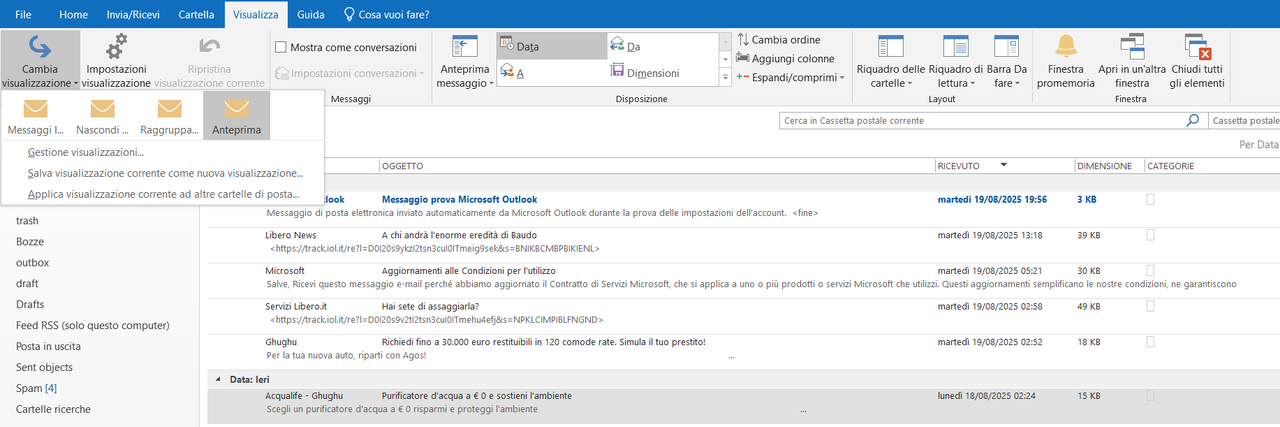Viewport: 1280px width, 427px height.
Task: Open Riquadro delle cartelle menu
Action: tap(890, 61)
